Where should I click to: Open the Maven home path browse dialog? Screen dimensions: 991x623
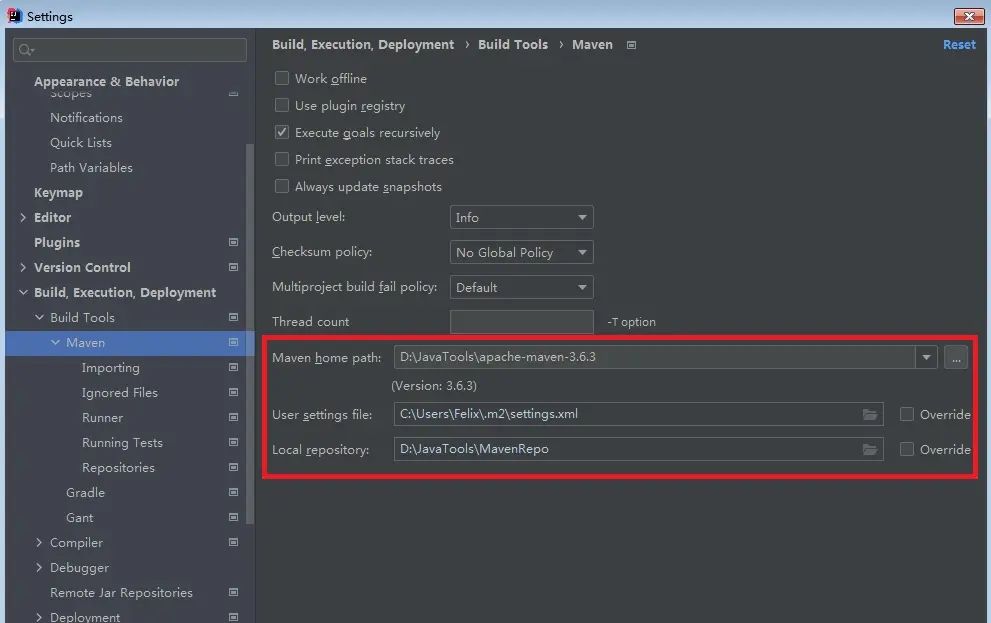tap(956, 357)
